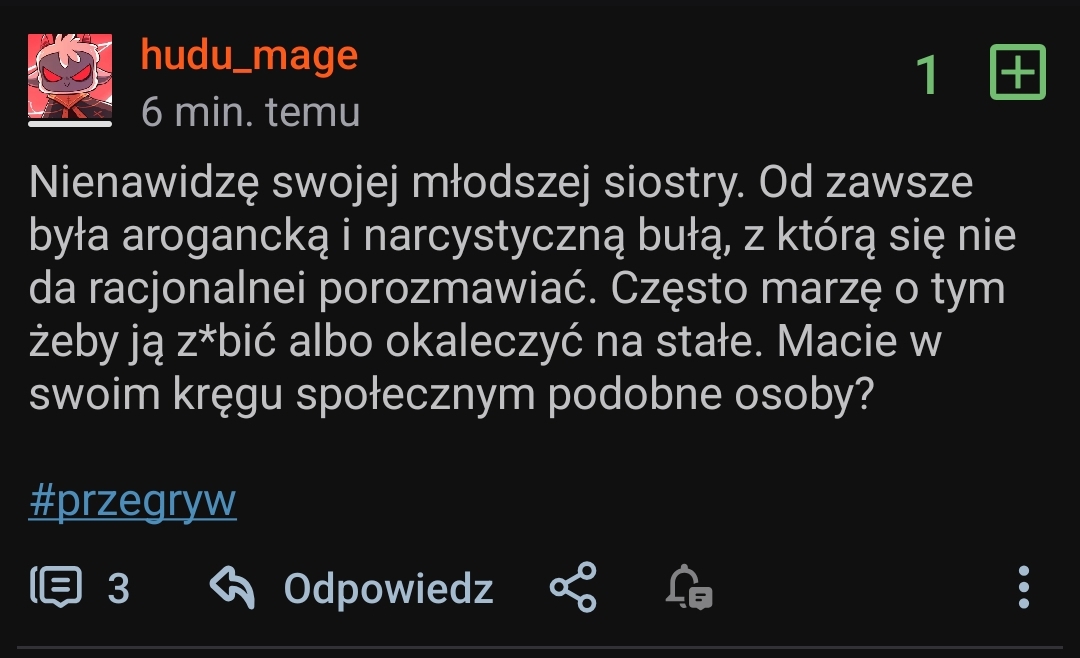Click the horizontal divider below the post

point(540,648)
